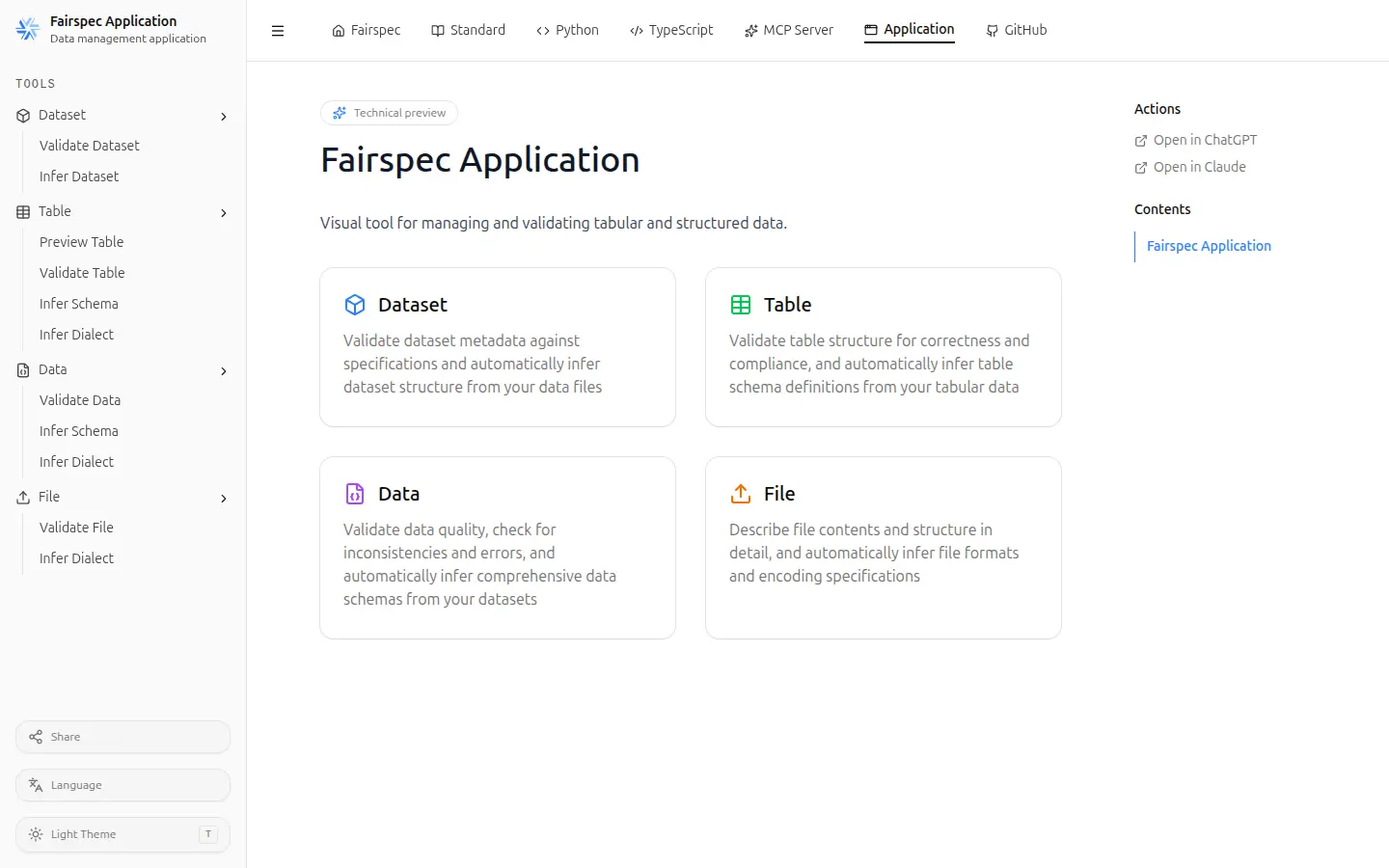Select the Application tab
Viewport: 1389px width, 868px height.
910,30
